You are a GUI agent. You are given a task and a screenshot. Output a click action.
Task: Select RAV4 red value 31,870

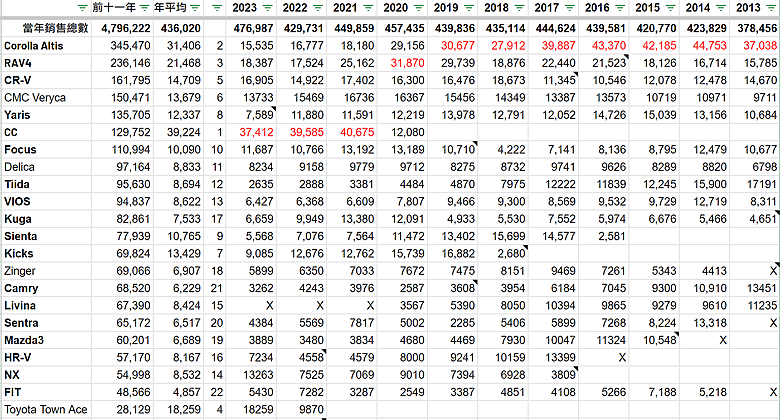pyautogui.click(x=407, y=63)
